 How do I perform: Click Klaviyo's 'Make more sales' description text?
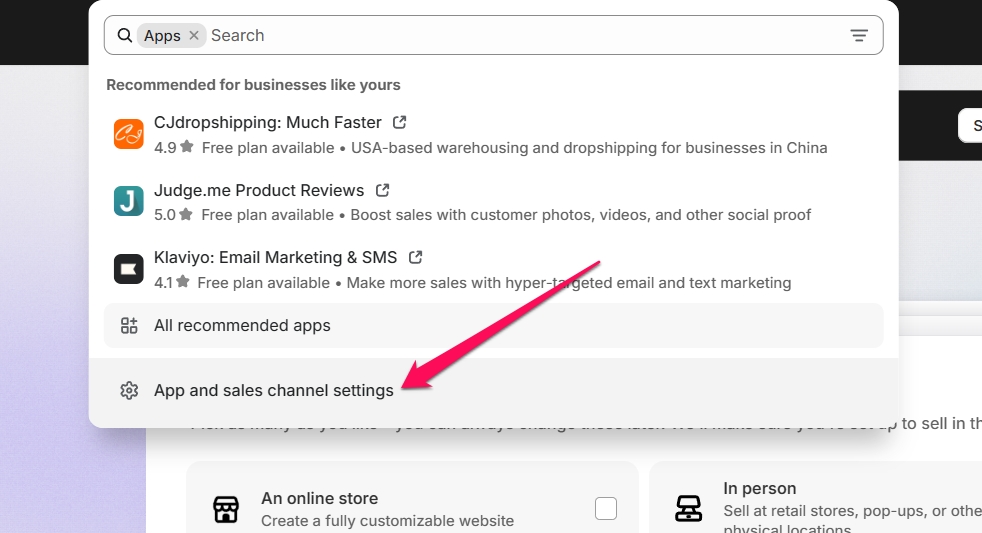[569, 282]
